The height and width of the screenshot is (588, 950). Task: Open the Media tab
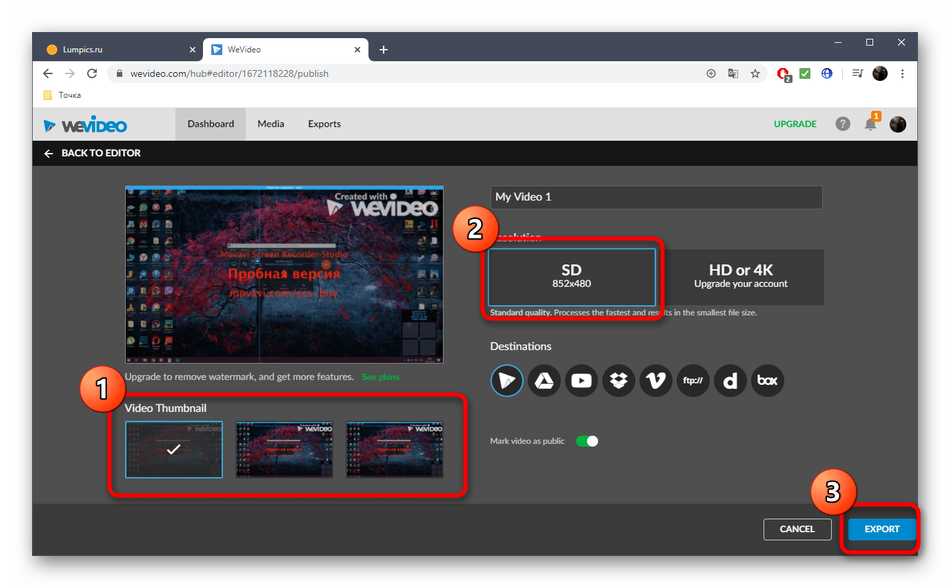pyautogui.click(x=270, y=124)
